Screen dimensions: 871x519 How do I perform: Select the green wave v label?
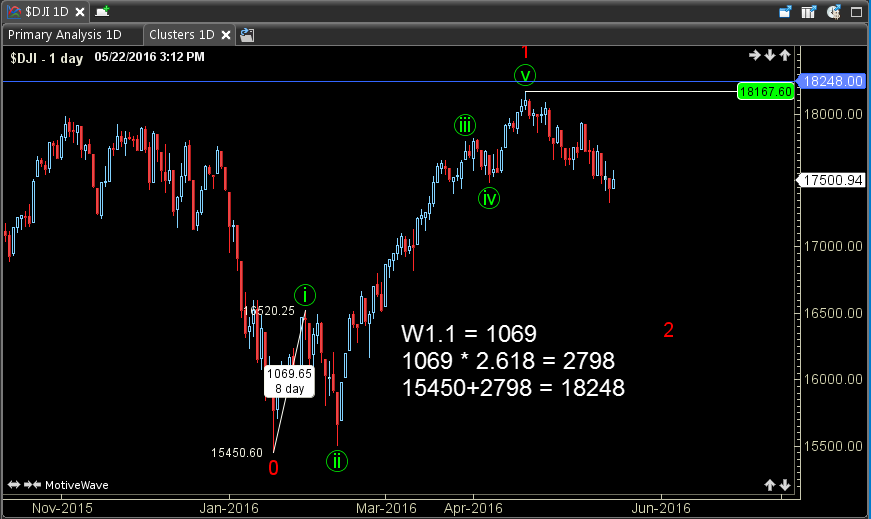(525, 75)
